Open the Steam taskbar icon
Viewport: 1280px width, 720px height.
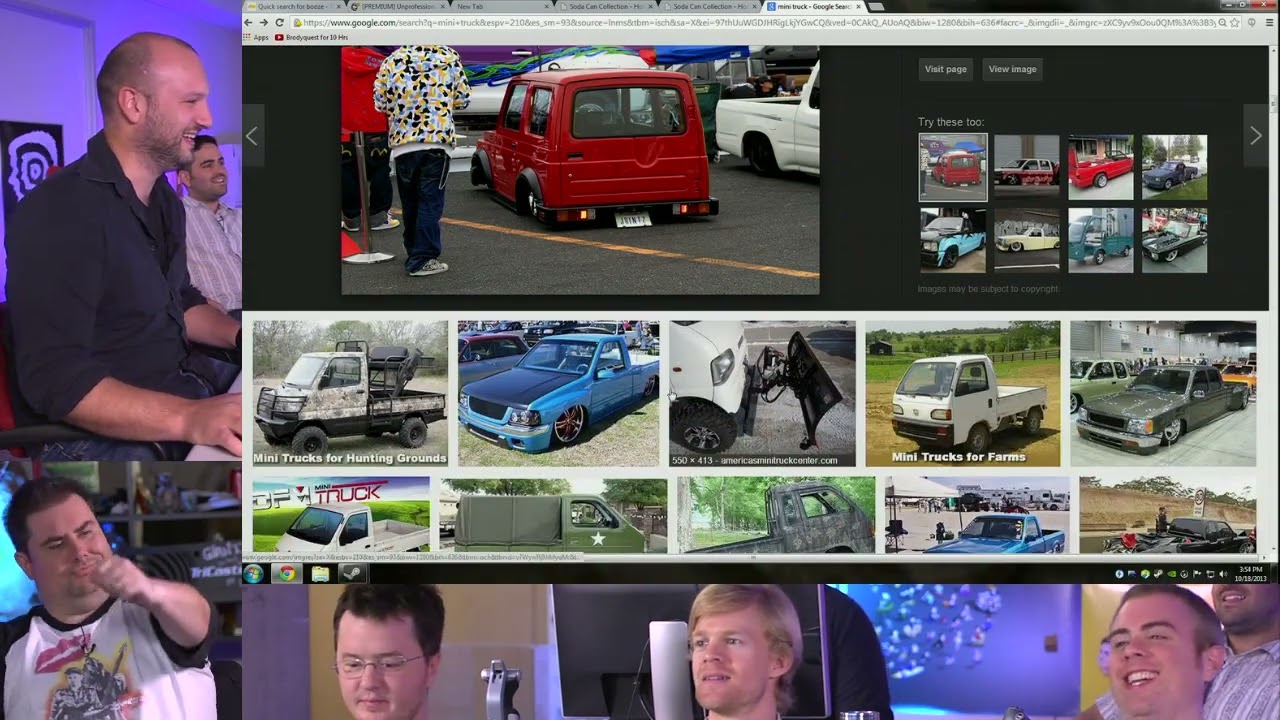(x=352, y=573)
